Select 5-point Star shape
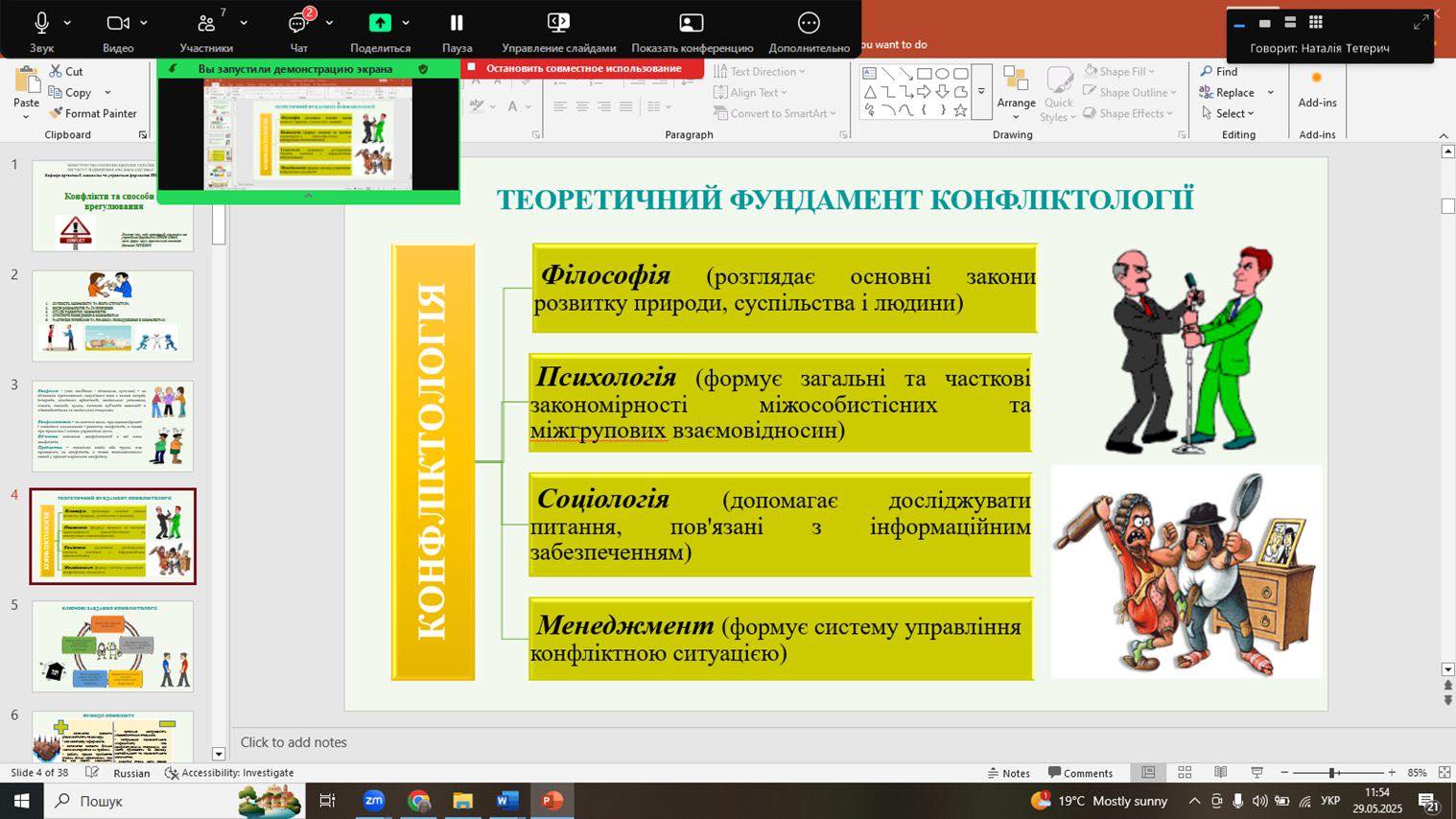Viewport: 1456px width, 819px height. pos(960,110)
